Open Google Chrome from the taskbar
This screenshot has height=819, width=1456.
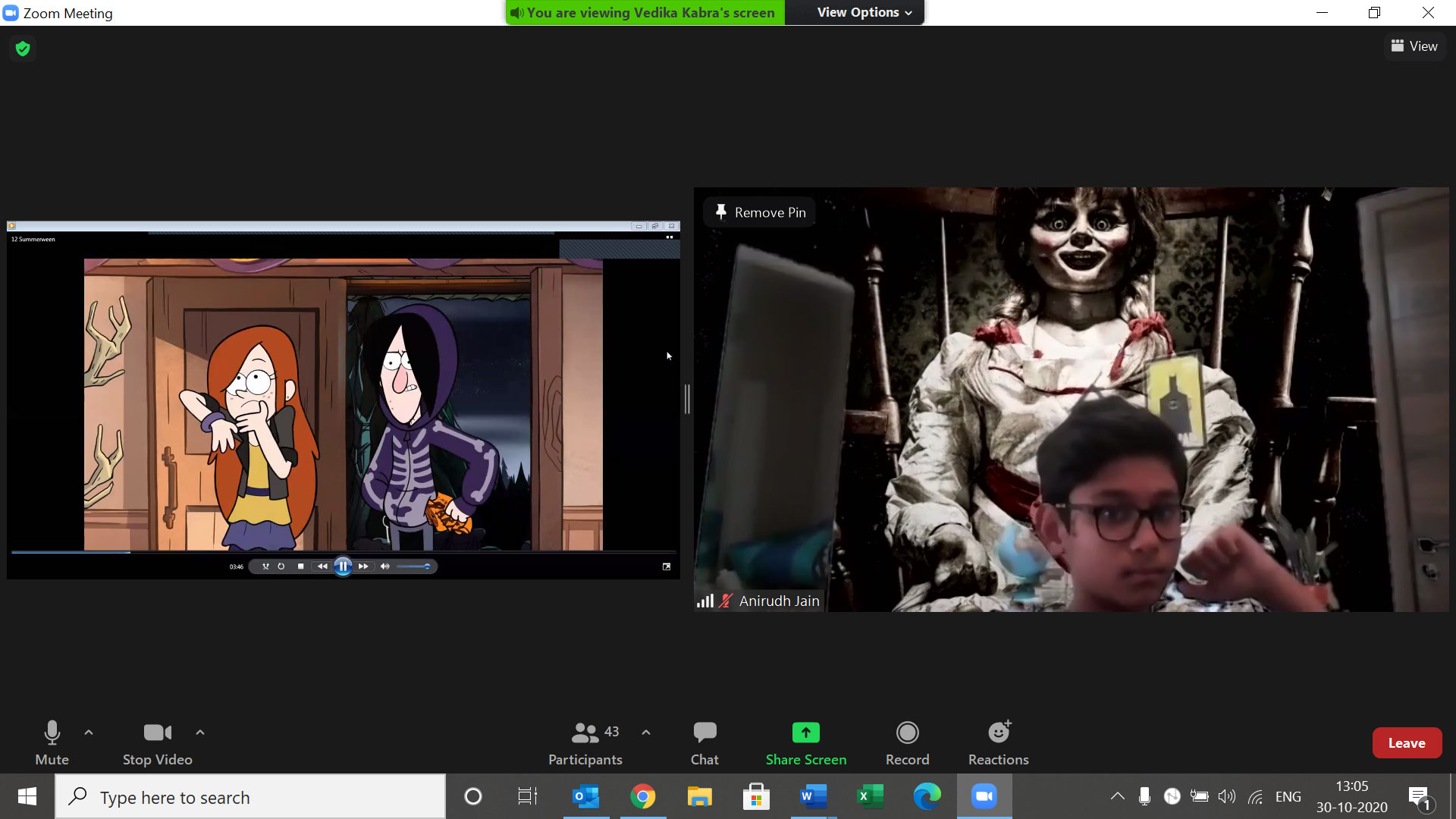point(642,796)
